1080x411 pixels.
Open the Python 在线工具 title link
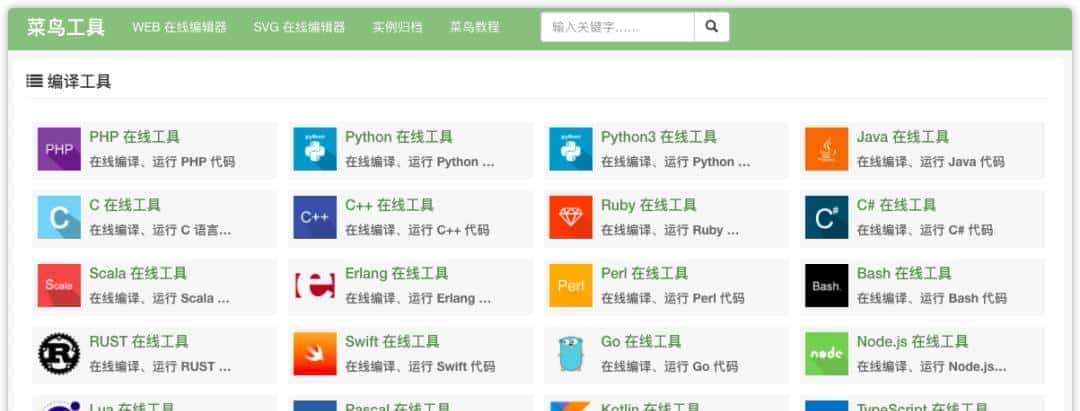(x=399, y=137)
